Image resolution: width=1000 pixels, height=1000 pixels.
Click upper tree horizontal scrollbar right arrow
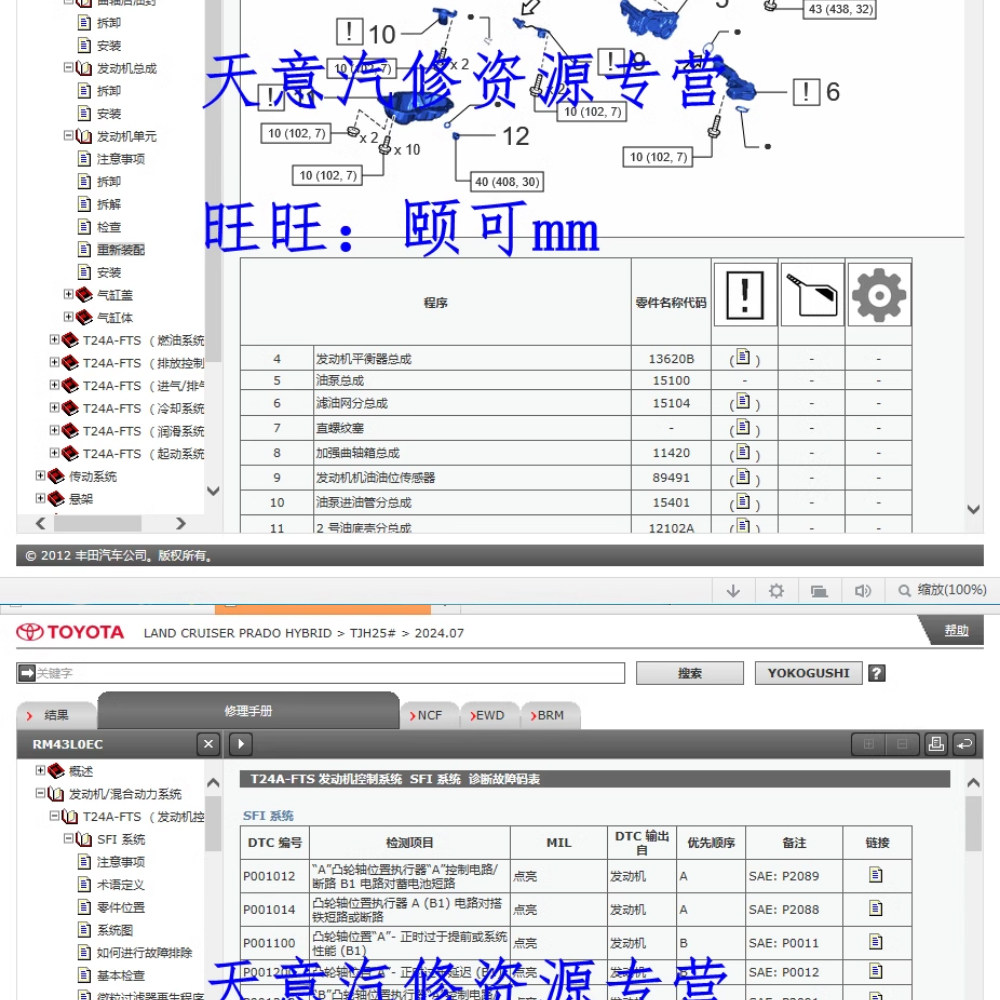(180, 523)
